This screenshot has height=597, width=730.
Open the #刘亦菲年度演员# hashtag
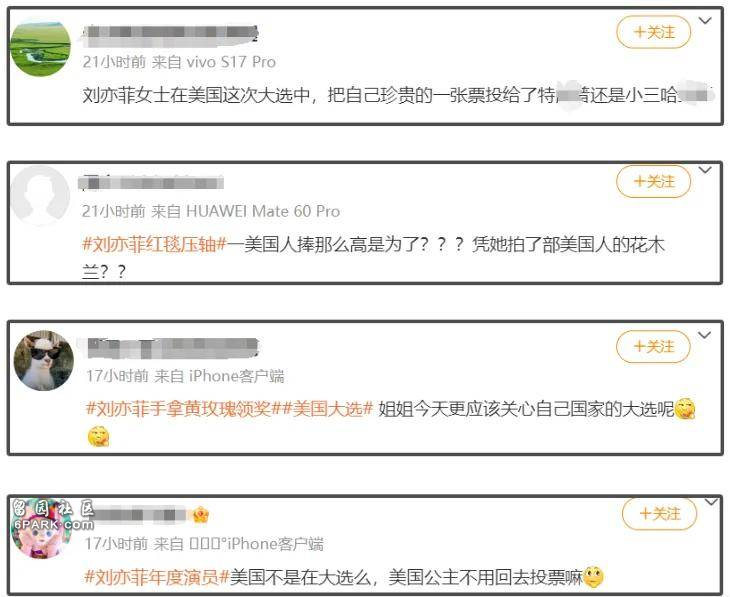coord(157,577)
